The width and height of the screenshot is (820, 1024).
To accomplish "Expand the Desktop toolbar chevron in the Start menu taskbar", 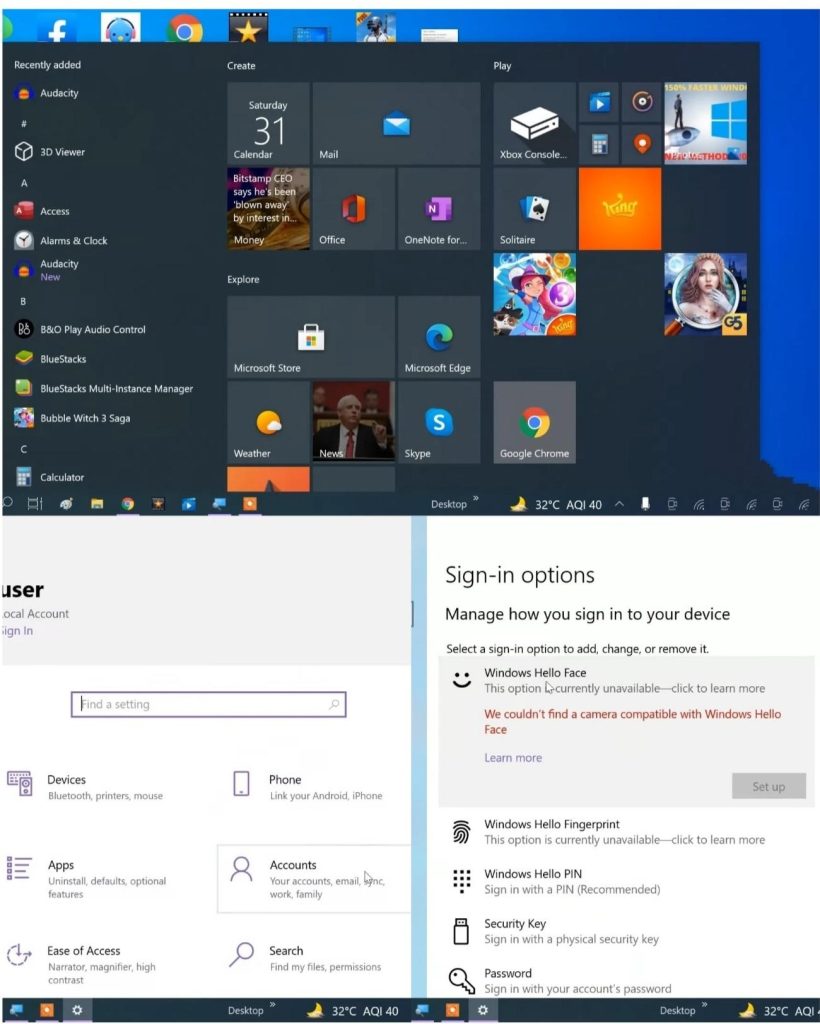I will coord(475,500).
